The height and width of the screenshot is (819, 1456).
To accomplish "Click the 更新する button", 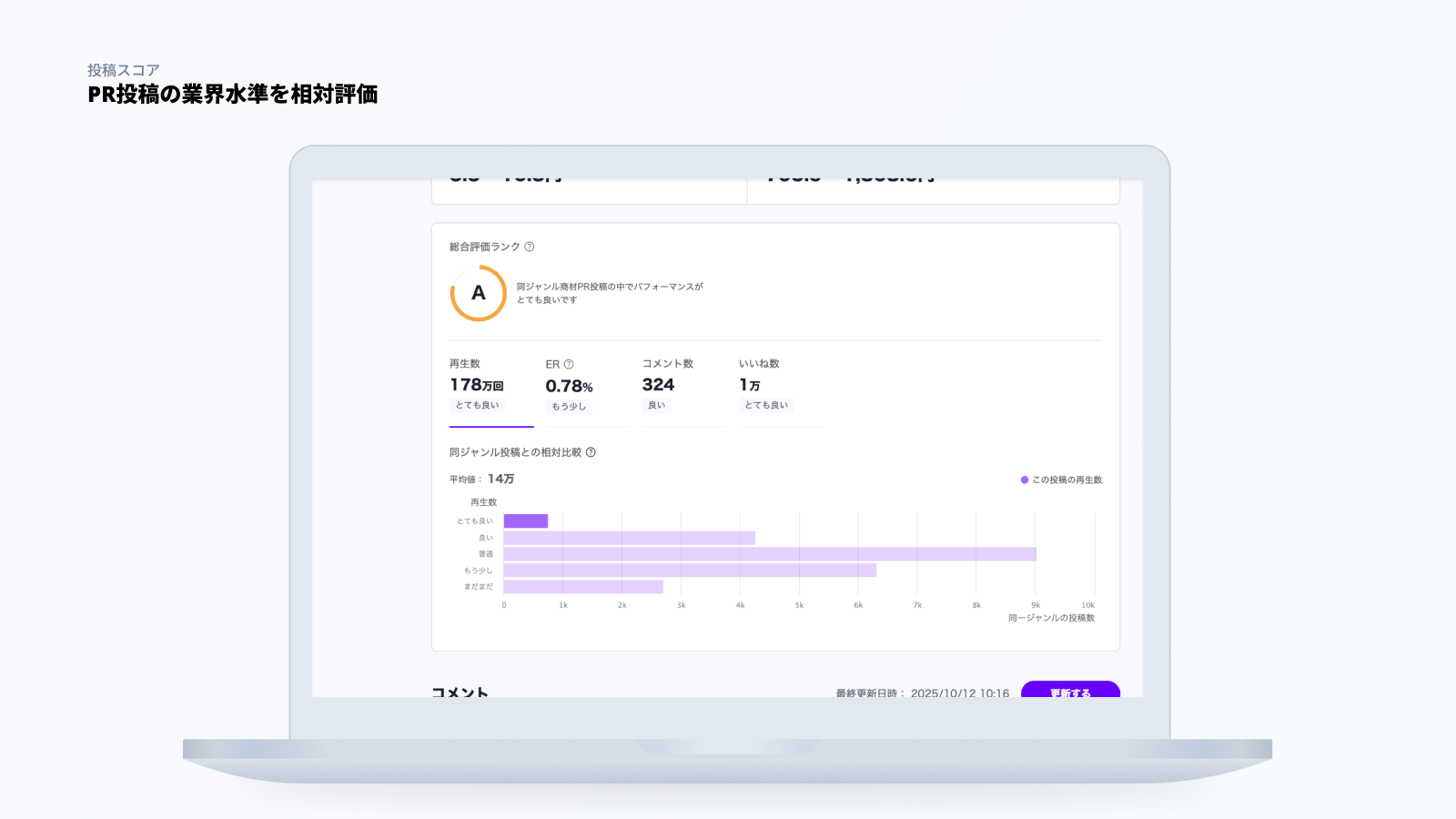I will pos(1070,690).
